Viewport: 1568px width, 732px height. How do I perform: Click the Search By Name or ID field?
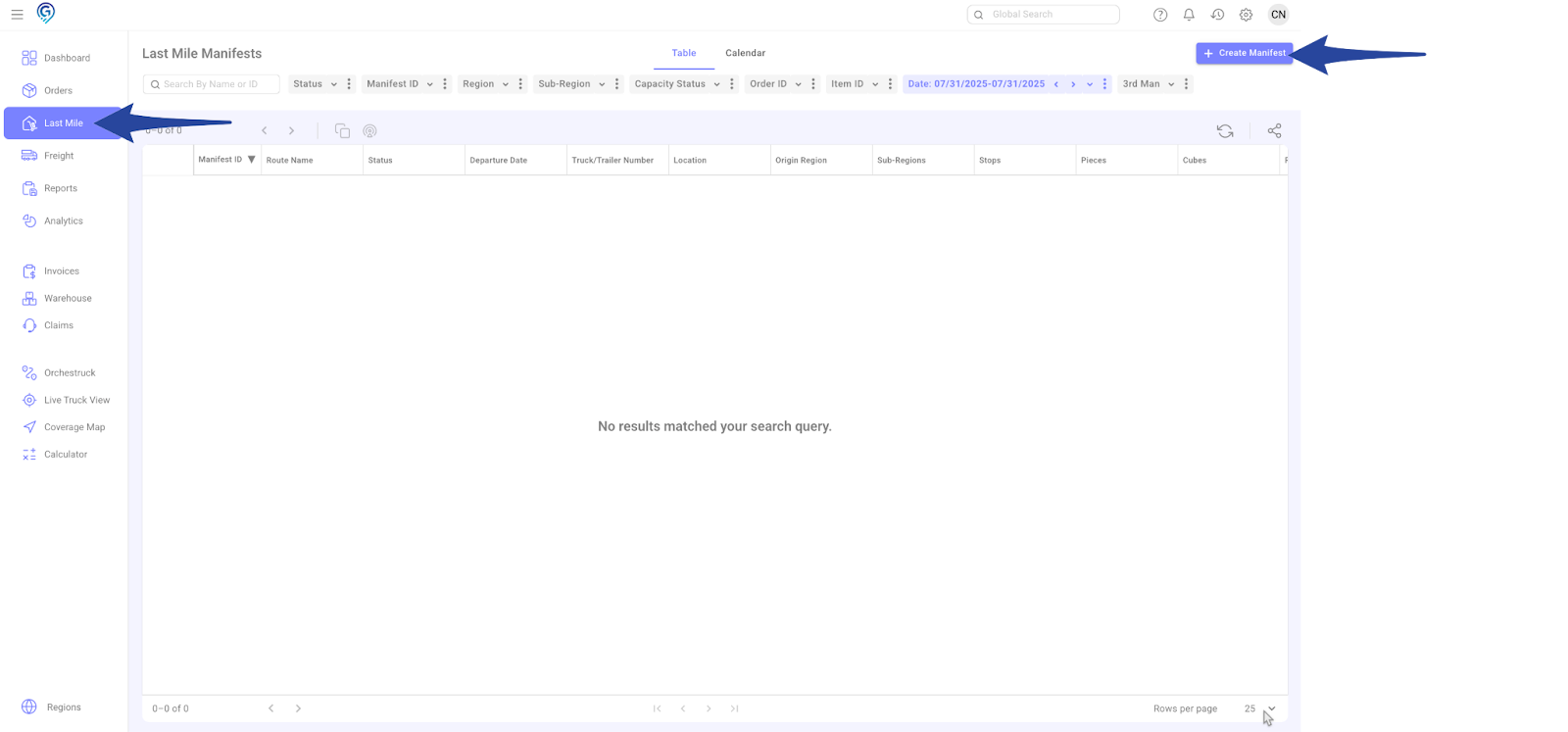213,84
